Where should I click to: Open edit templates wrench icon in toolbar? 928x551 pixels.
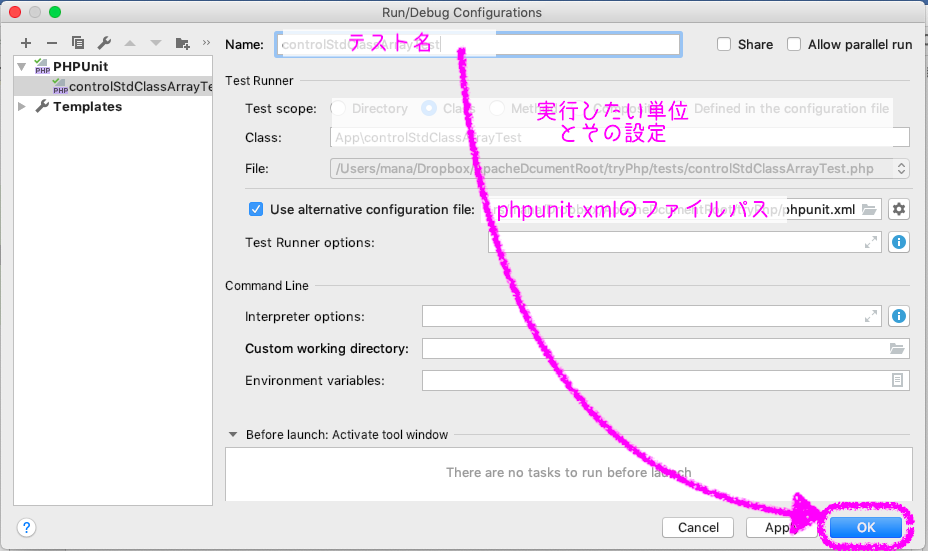pos(104,43)
